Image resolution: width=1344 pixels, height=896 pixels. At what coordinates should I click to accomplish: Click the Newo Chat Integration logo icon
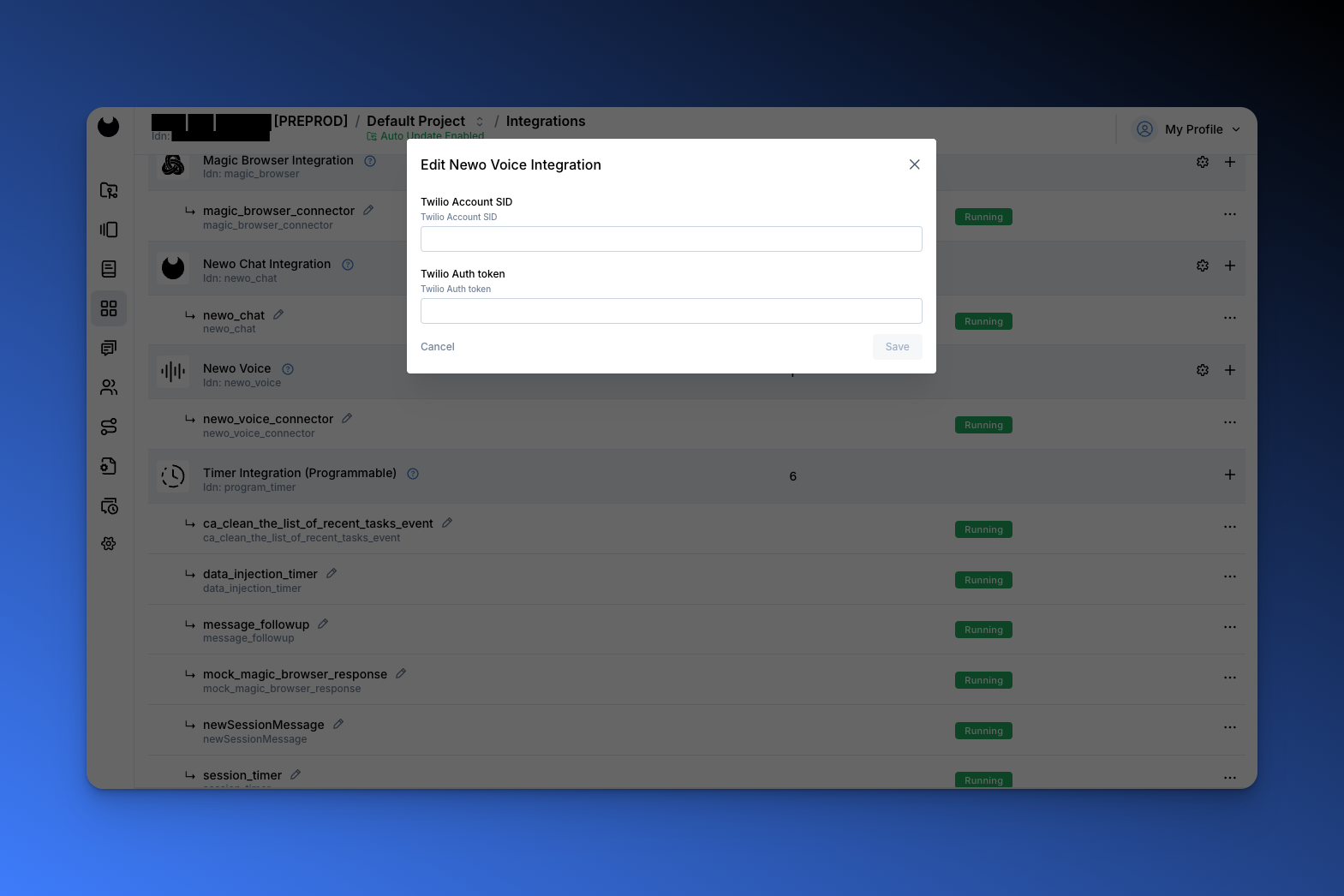coord(173,267)
